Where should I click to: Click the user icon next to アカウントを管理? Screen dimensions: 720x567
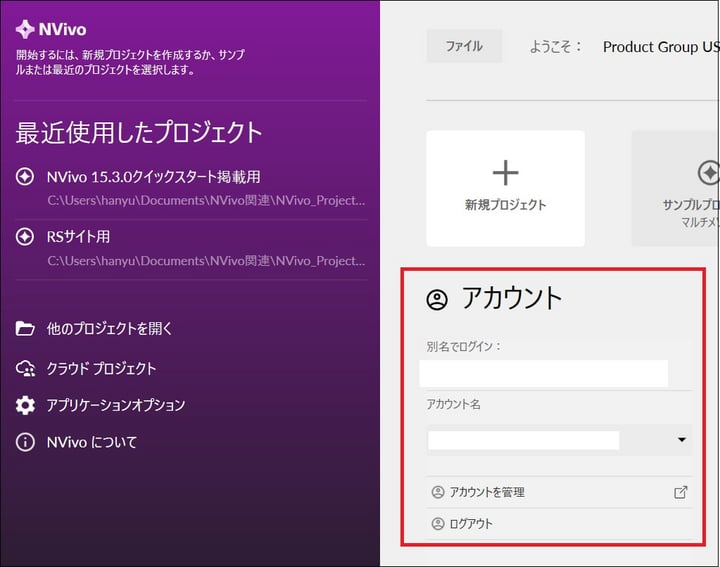[x=438, y=492]
